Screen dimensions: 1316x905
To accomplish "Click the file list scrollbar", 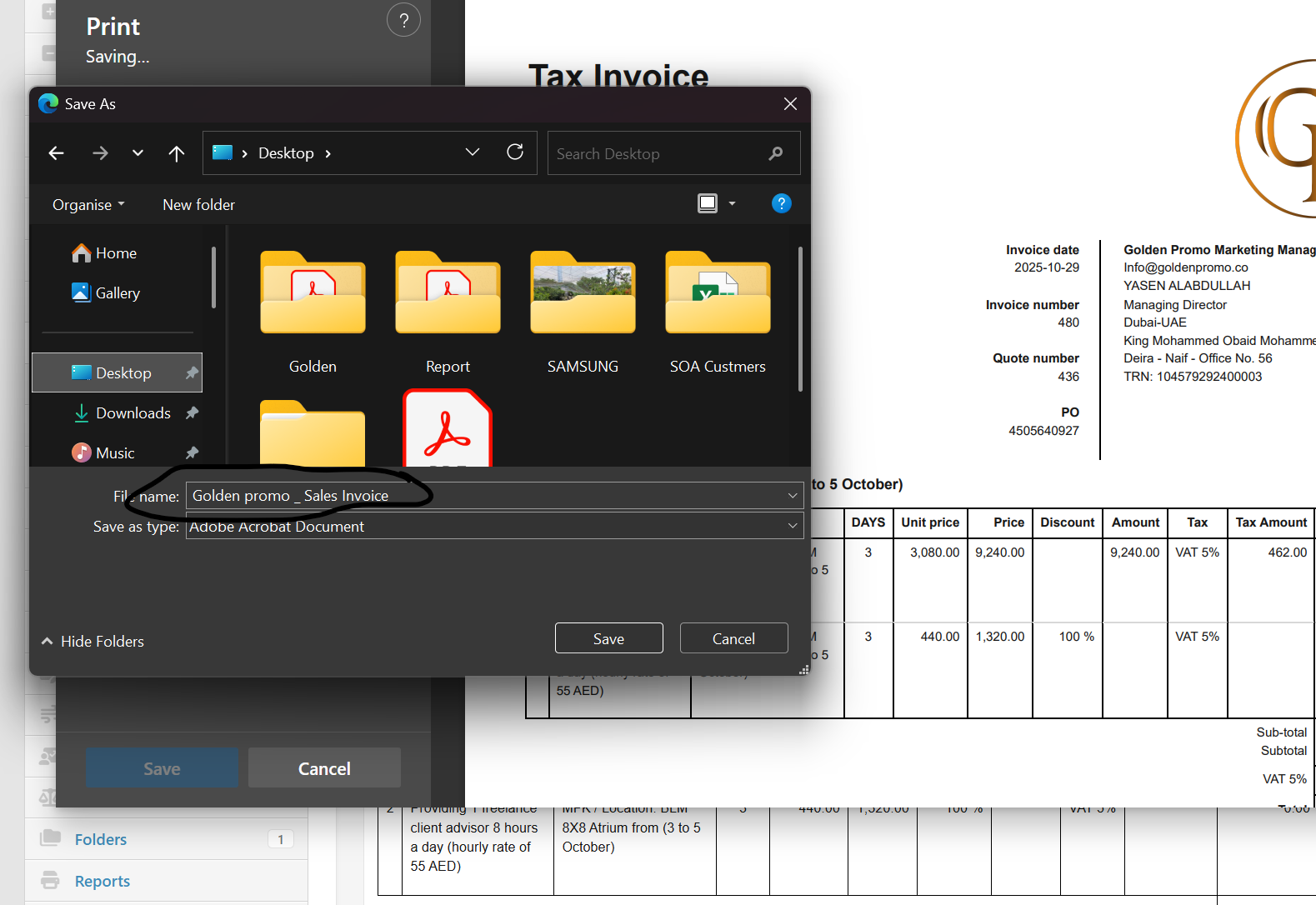I will click(x=800, y=318).
